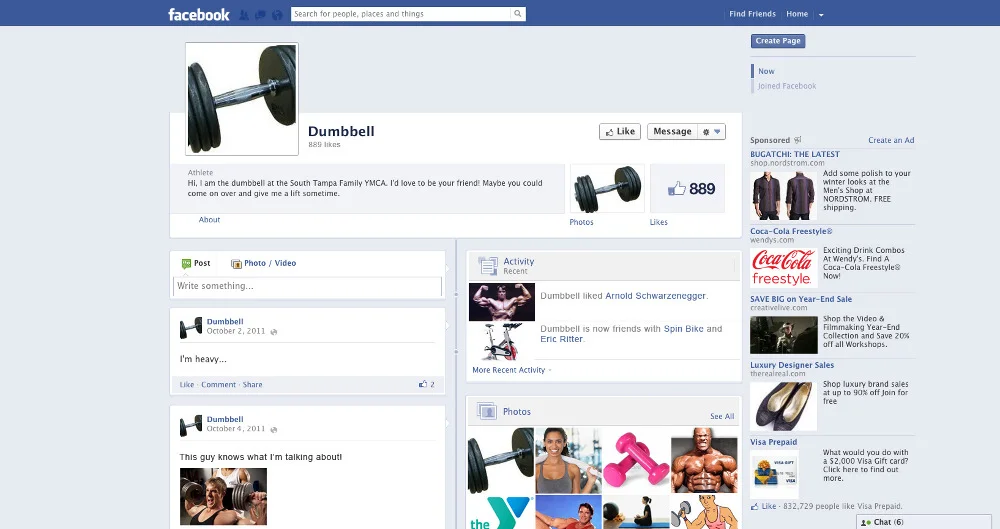View the 2 likes thumbs-up count
Image resolution: width=1000 pixels, height=529 pixels.
click(x=427, y=384)
